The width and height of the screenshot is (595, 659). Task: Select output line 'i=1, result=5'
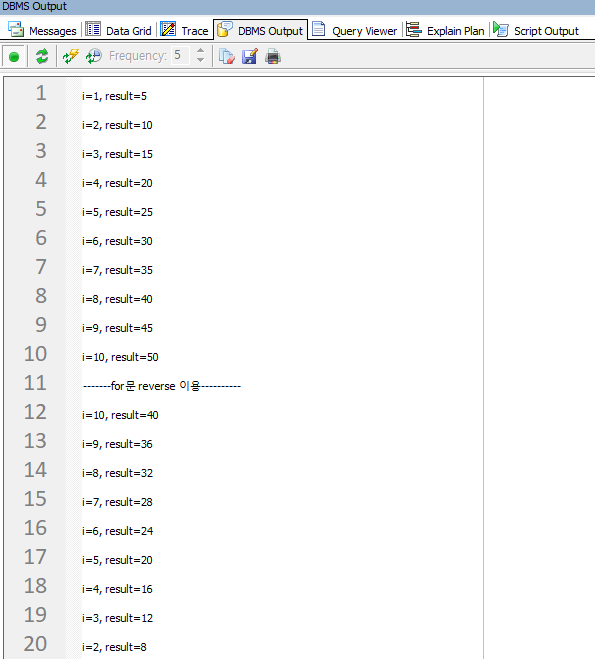point(114,96)
